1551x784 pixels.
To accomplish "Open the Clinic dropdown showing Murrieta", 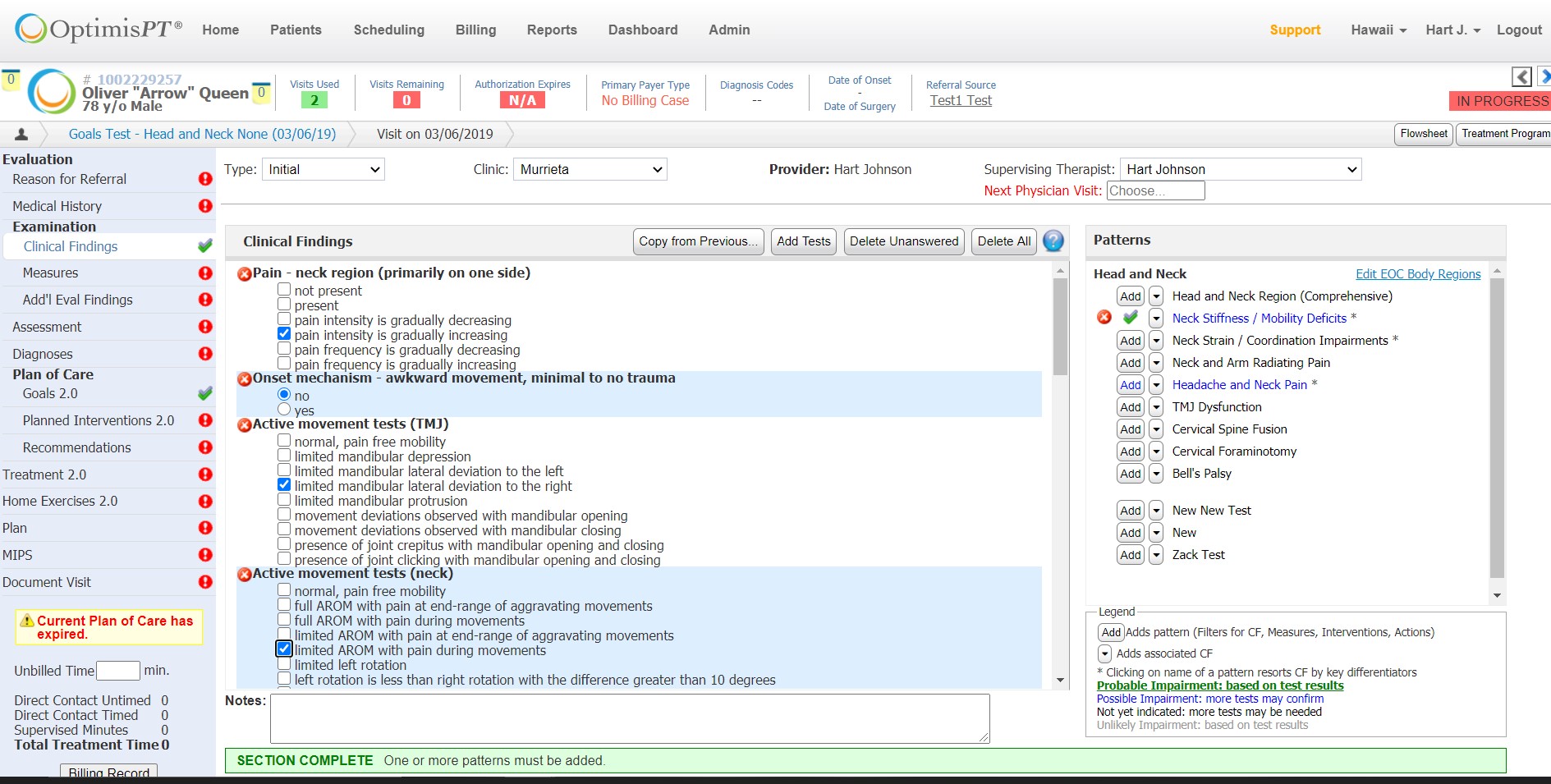I will 590,169.
